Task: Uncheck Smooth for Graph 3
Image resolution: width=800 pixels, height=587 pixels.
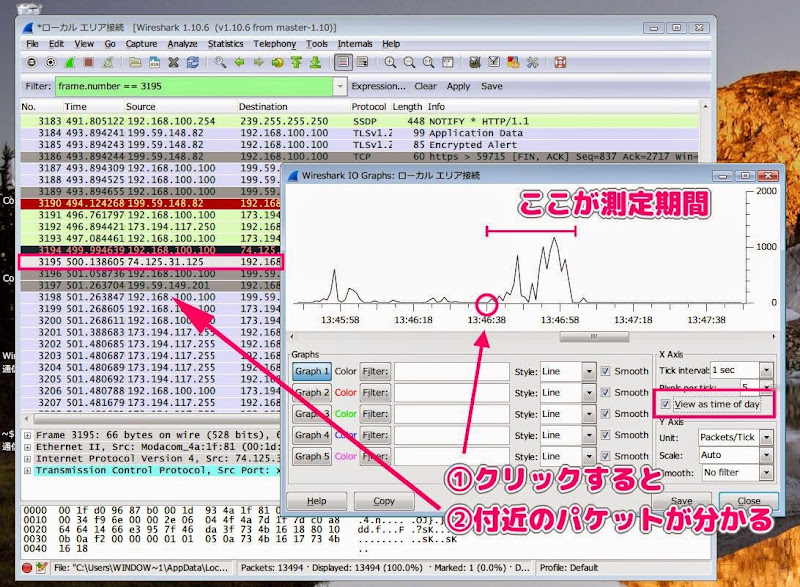Action: point(605,414)
